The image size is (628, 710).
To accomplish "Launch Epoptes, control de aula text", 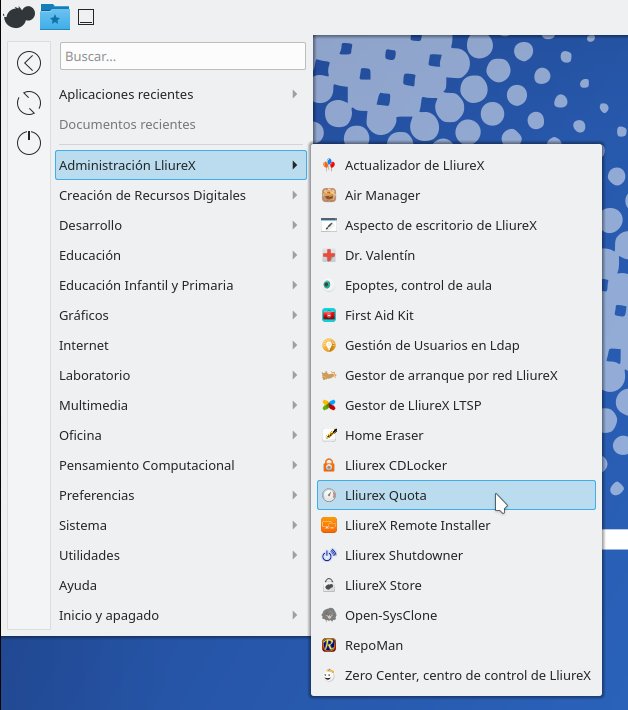I will (418, 286).
